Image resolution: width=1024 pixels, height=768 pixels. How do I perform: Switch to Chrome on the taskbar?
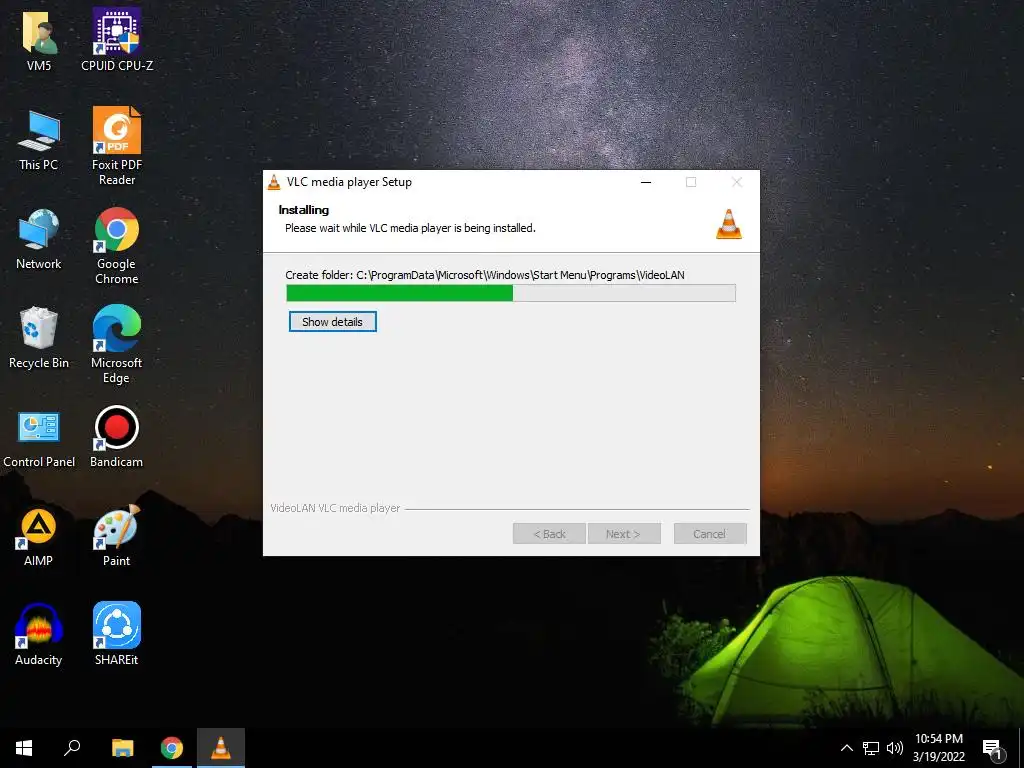click(x=172, y=748)
